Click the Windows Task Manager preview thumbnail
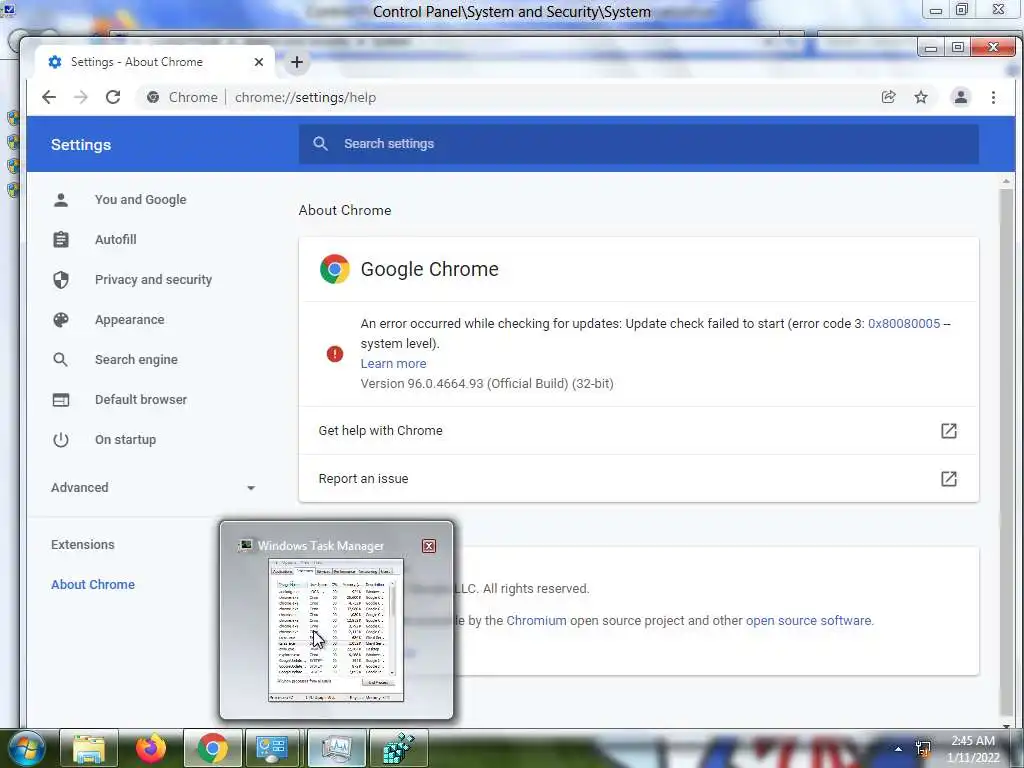 (x=336, y=630)
